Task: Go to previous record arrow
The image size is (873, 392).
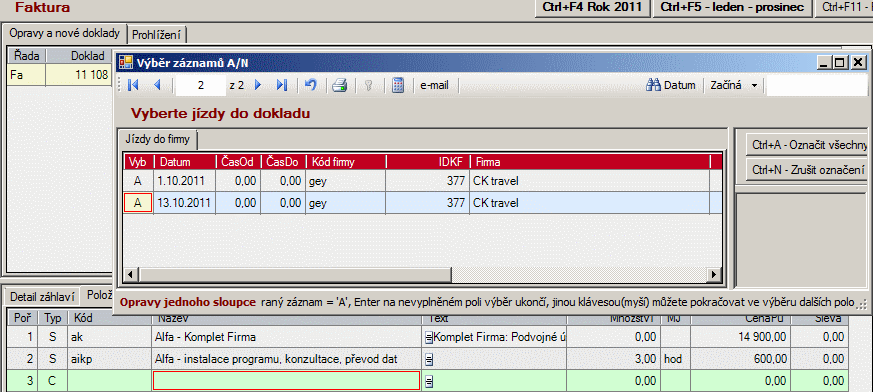Action: (157, 85)
